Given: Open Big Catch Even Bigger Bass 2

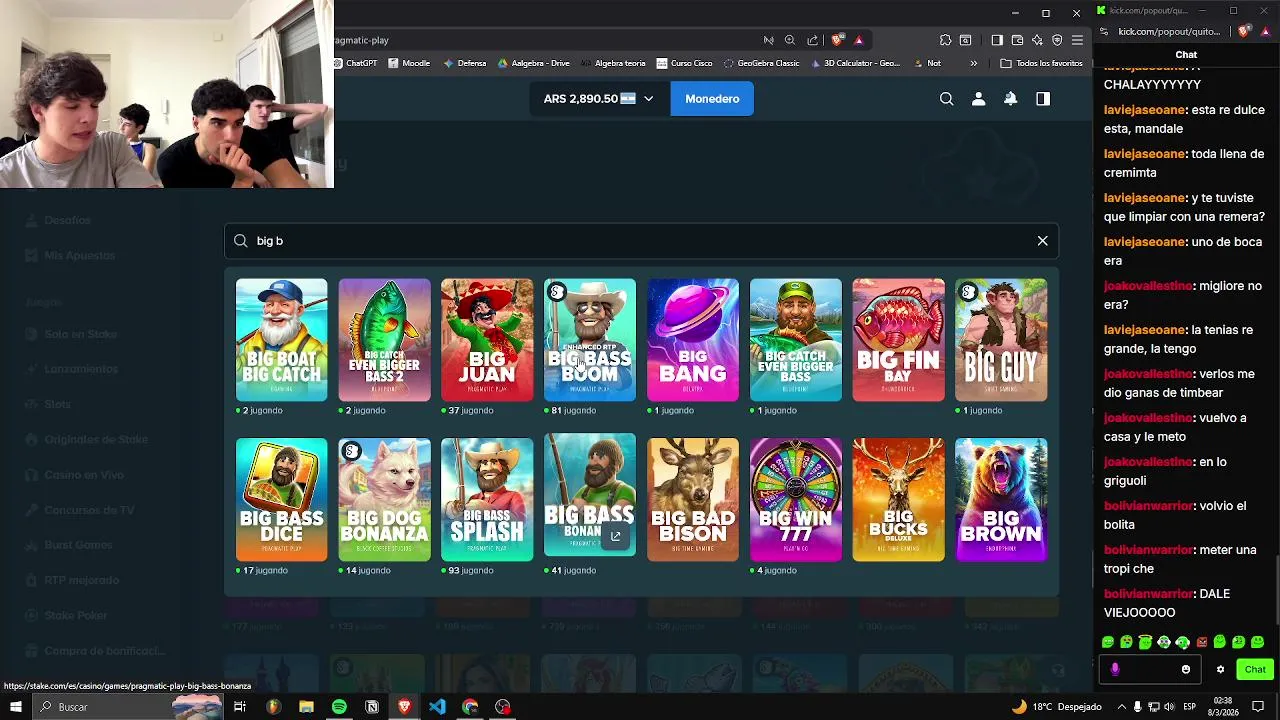Looking at the screenshot, I should pos(384,340).
